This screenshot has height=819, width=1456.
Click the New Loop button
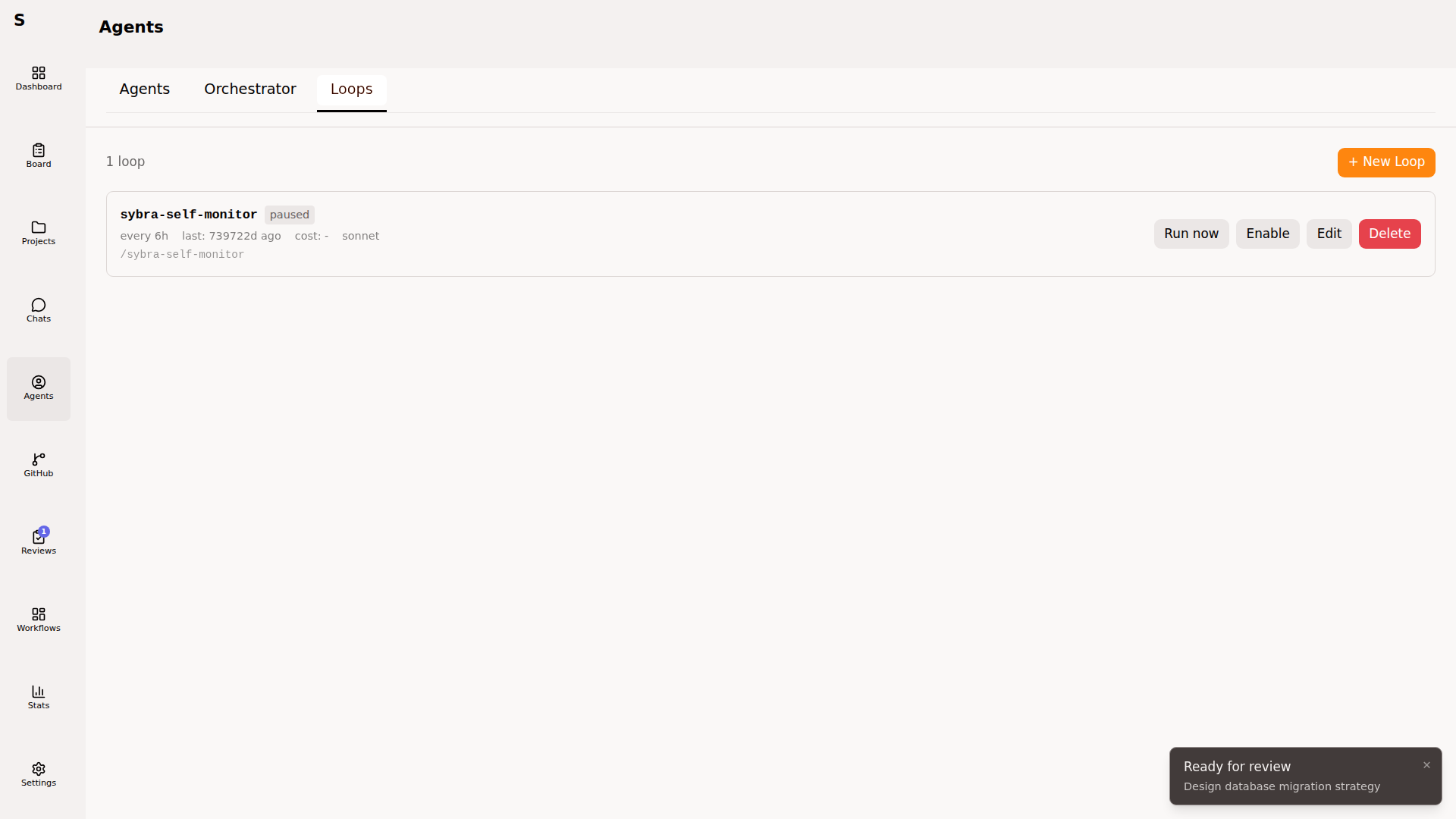tap(1385, 162)
